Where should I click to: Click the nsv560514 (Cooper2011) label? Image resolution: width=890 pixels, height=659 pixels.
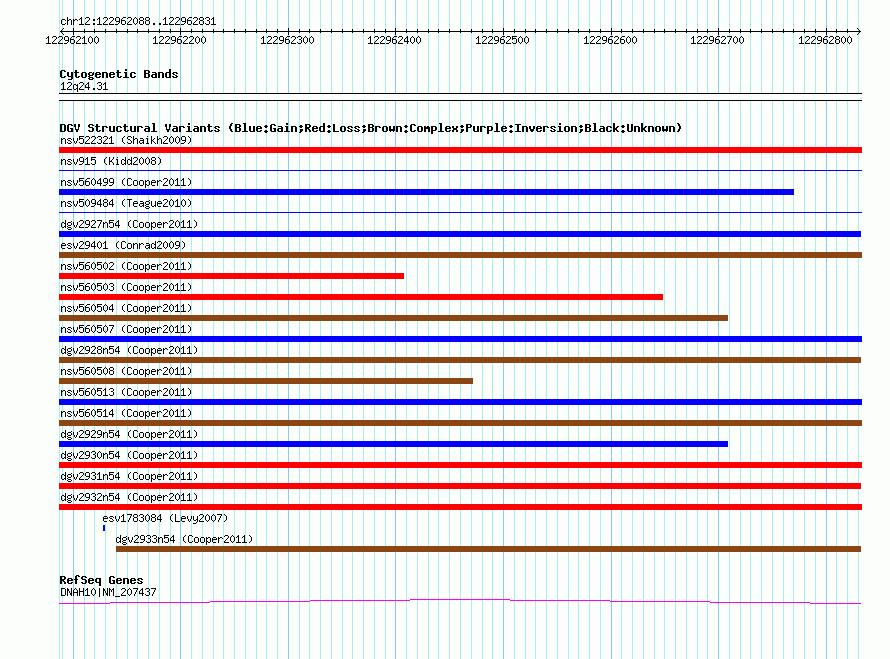click(126, 413)
